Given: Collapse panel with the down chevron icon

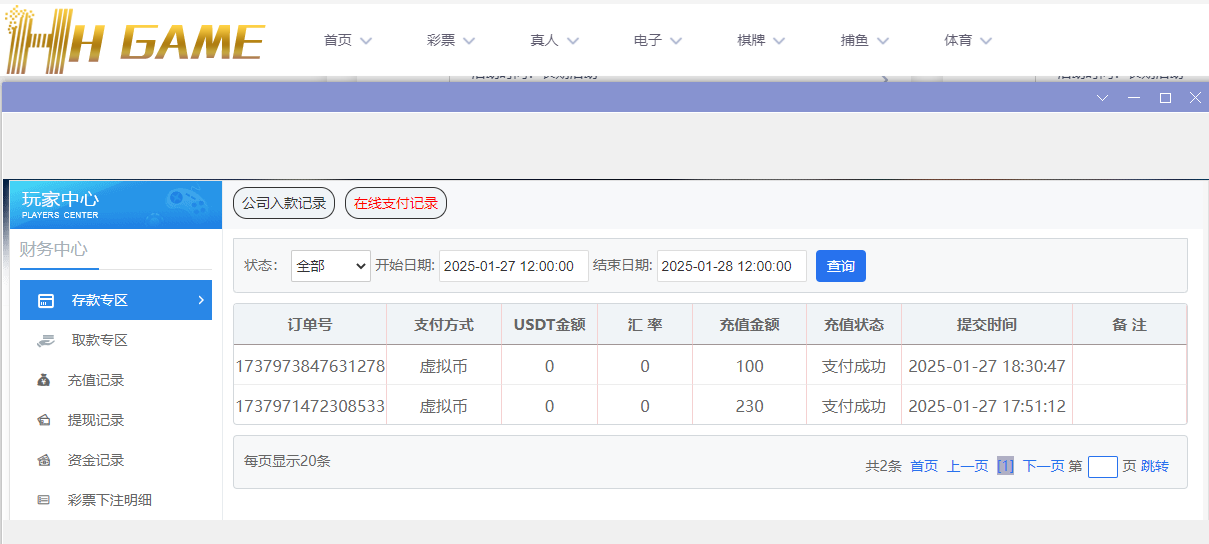Looking at the screenshot, I should 1103,98.
